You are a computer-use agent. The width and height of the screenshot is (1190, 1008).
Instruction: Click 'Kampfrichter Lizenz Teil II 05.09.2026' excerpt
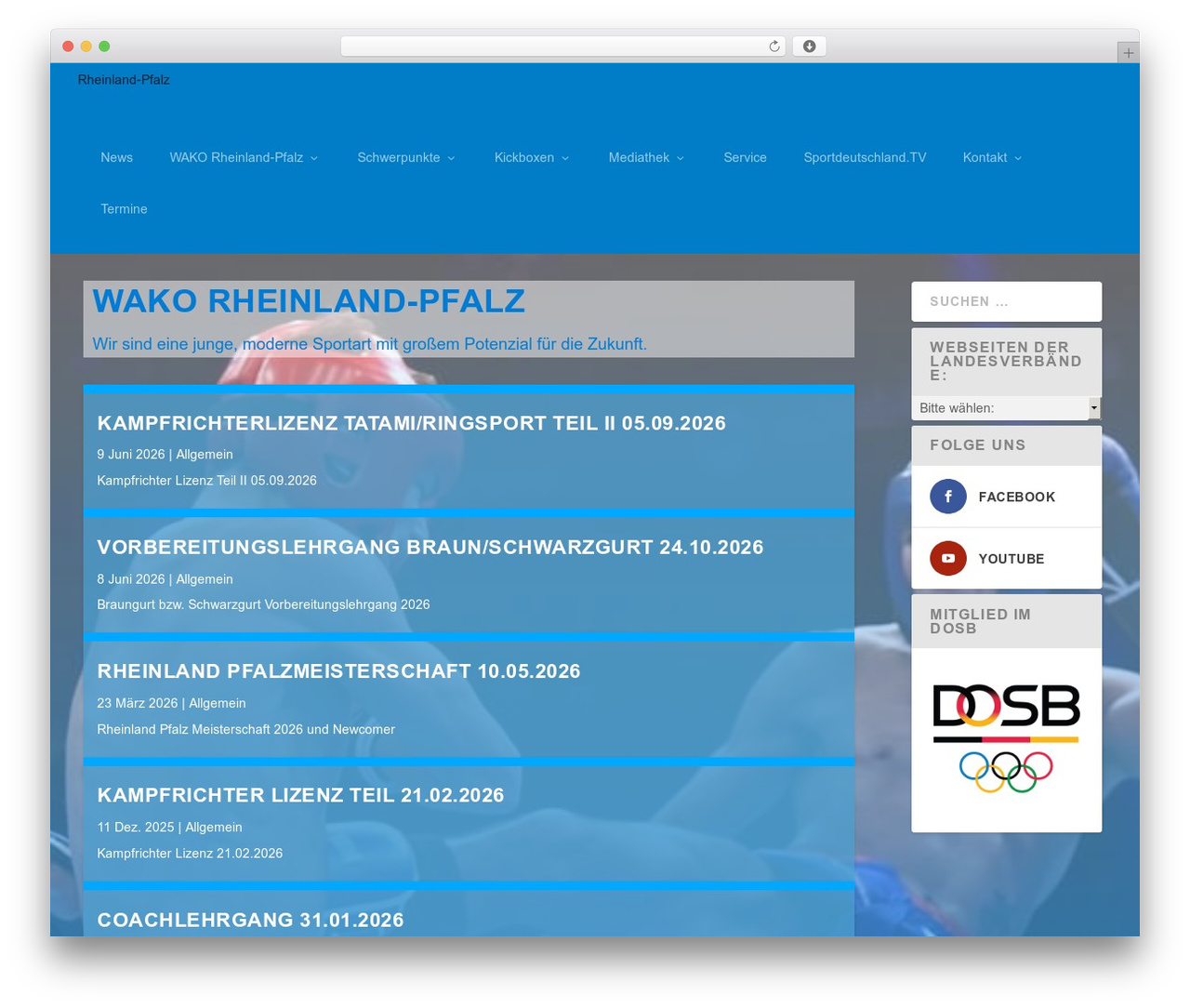click(206, 481)
